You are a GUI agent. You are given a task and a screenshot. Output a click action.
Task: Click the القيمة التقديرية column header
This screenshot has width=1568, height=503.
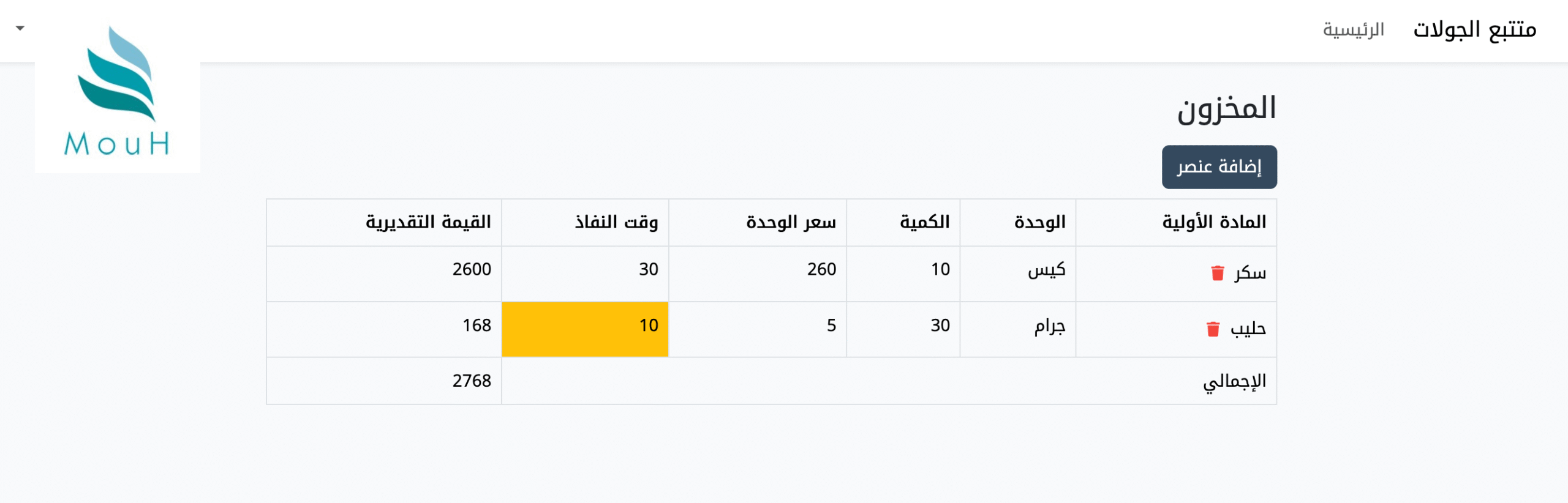428,222
